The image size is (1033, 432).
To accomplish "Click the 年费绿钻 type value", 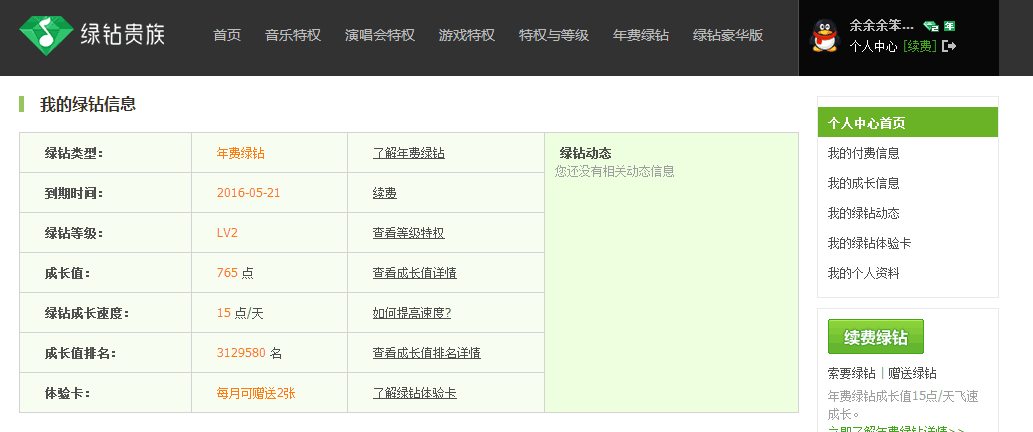I will [240, 153].
